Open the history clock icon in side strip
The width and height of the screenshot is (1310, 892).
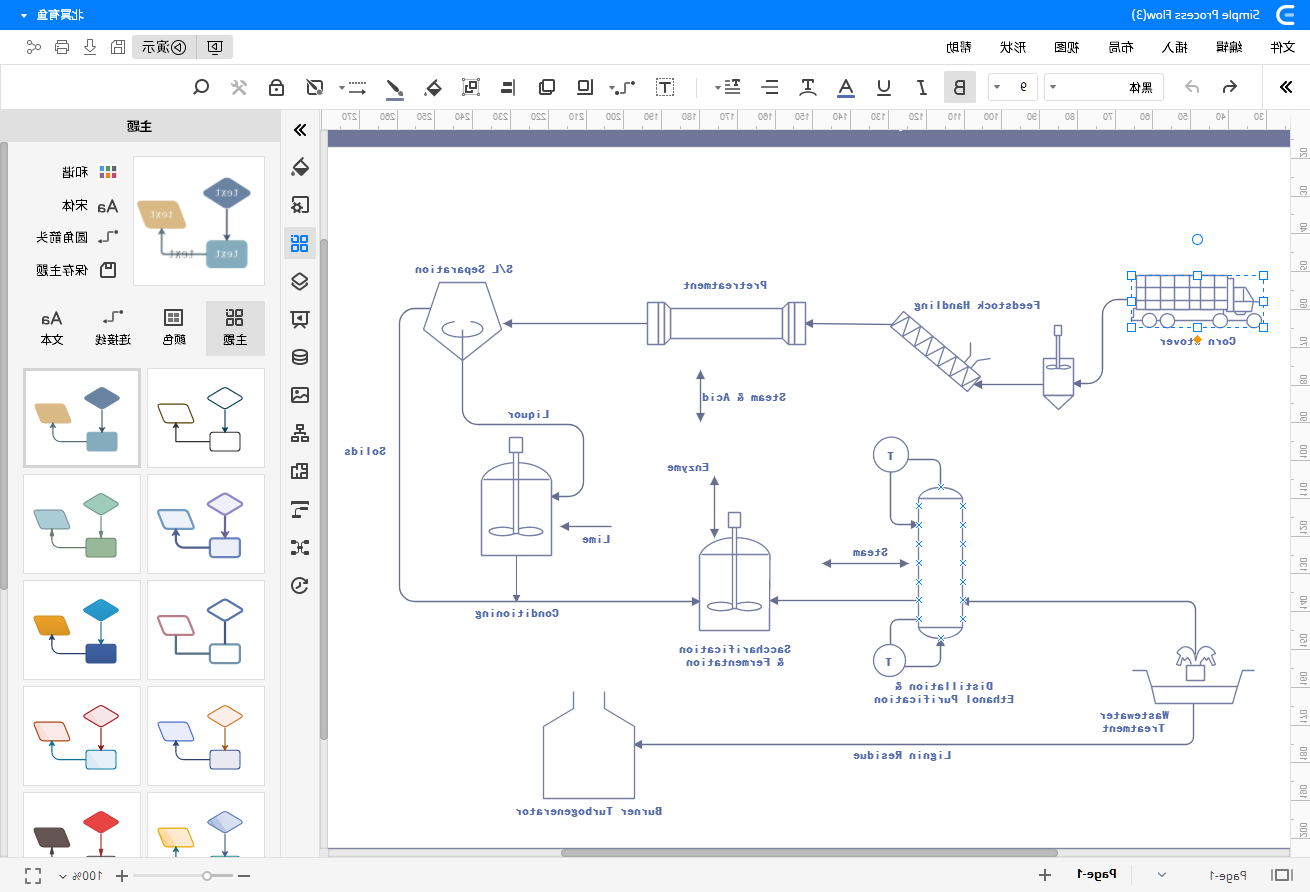tap(299, 585)
